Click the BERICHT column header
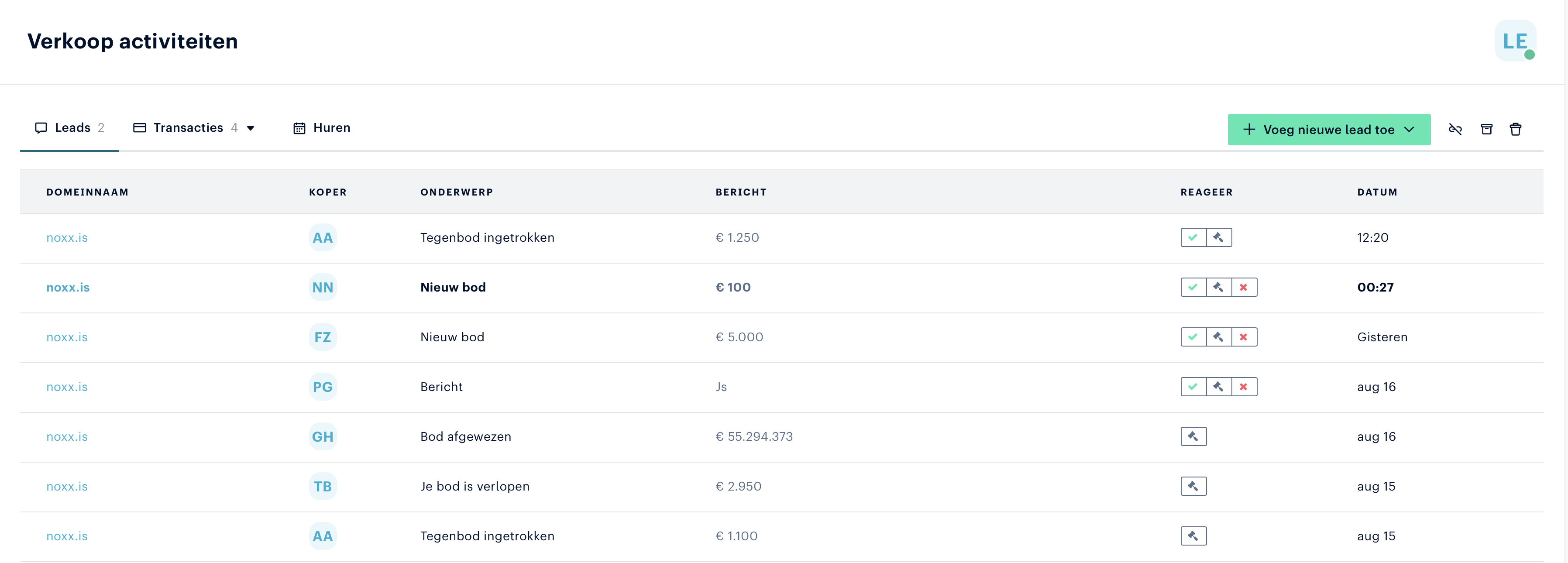This screenshot has width=1568, height=563. [741, 192]
